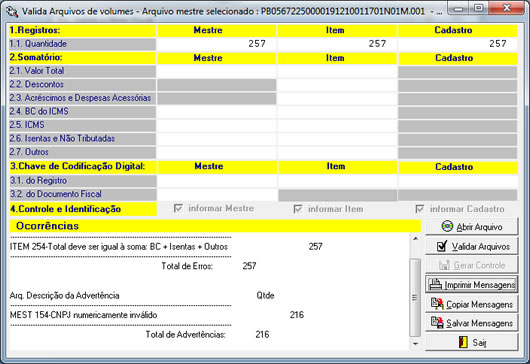Click the Item Acréscimos e Despesas field
This screenshot has width=530, height=364.
(x=337, y=98)
